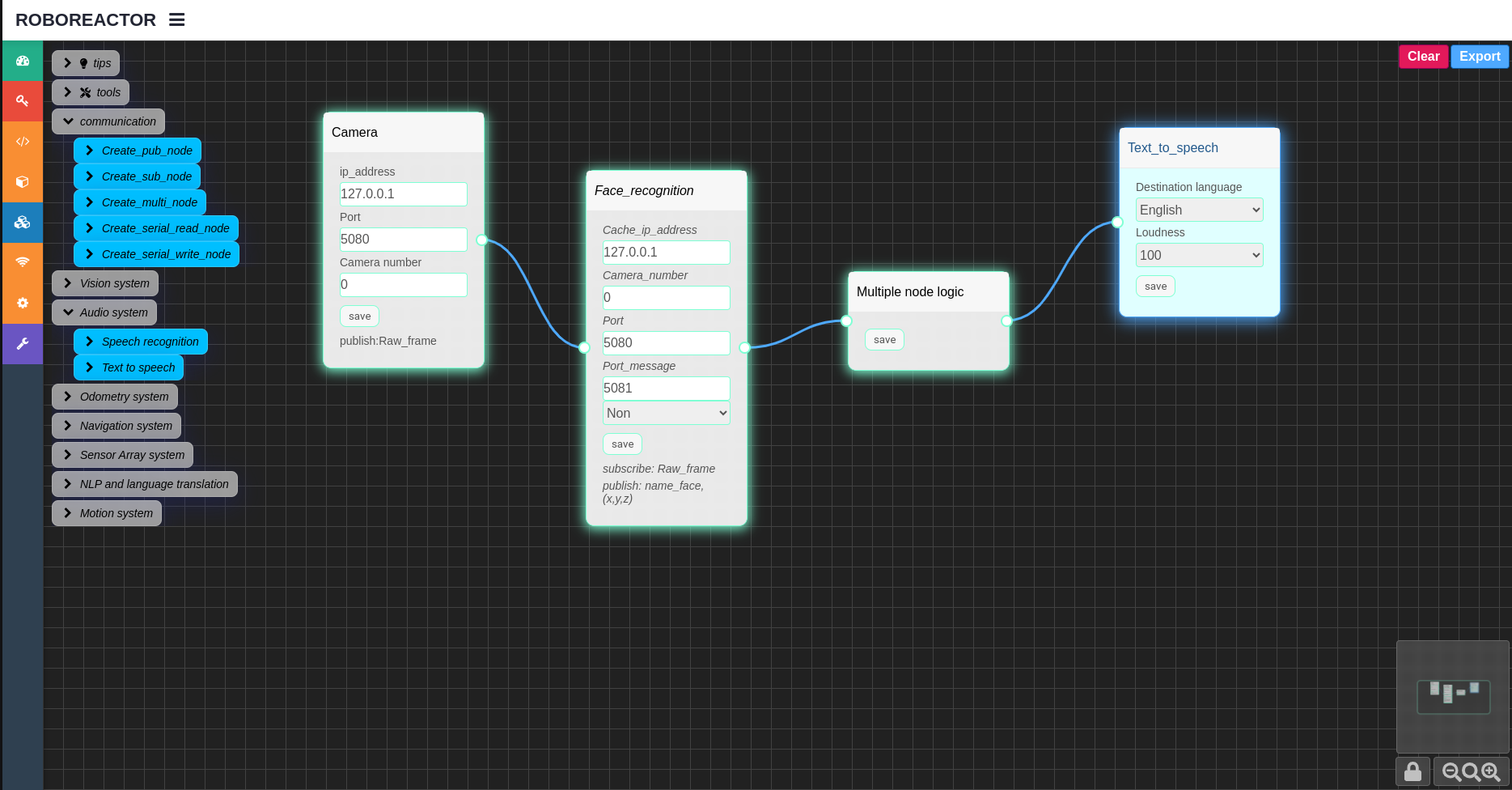Select the cube box sidebar icon
Screen dimensions: 1512x790
coord(23,182)
